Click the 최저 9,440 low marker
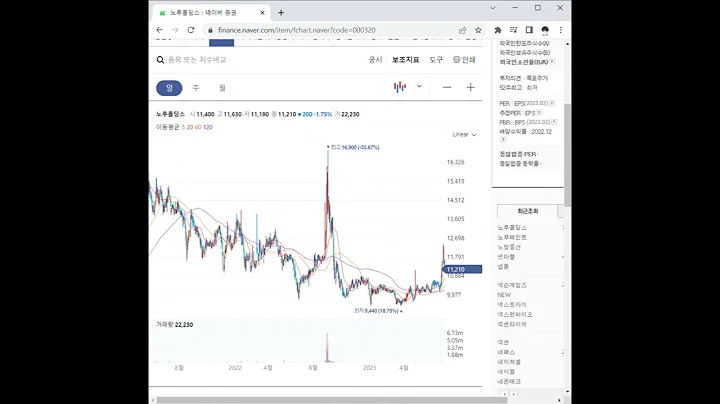The image size is (720, 404). pyautogui.click(x=378, y=311)
